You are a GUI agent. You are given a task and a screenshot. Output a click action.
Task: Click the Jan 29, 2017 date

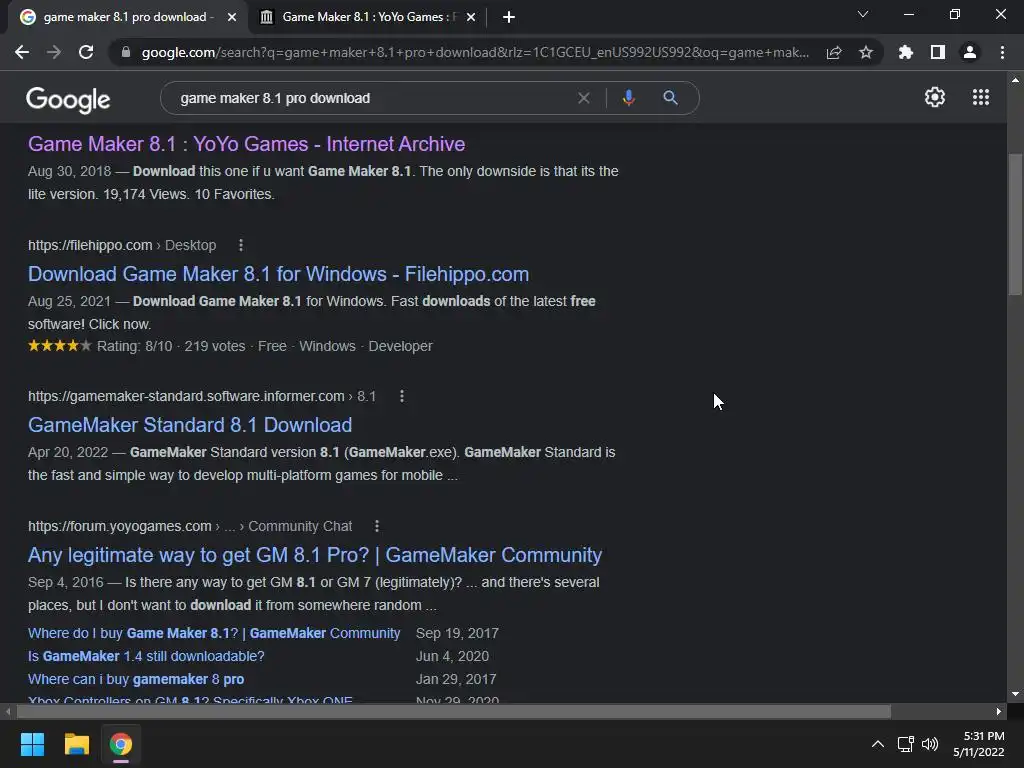click(x=456, y=679)
